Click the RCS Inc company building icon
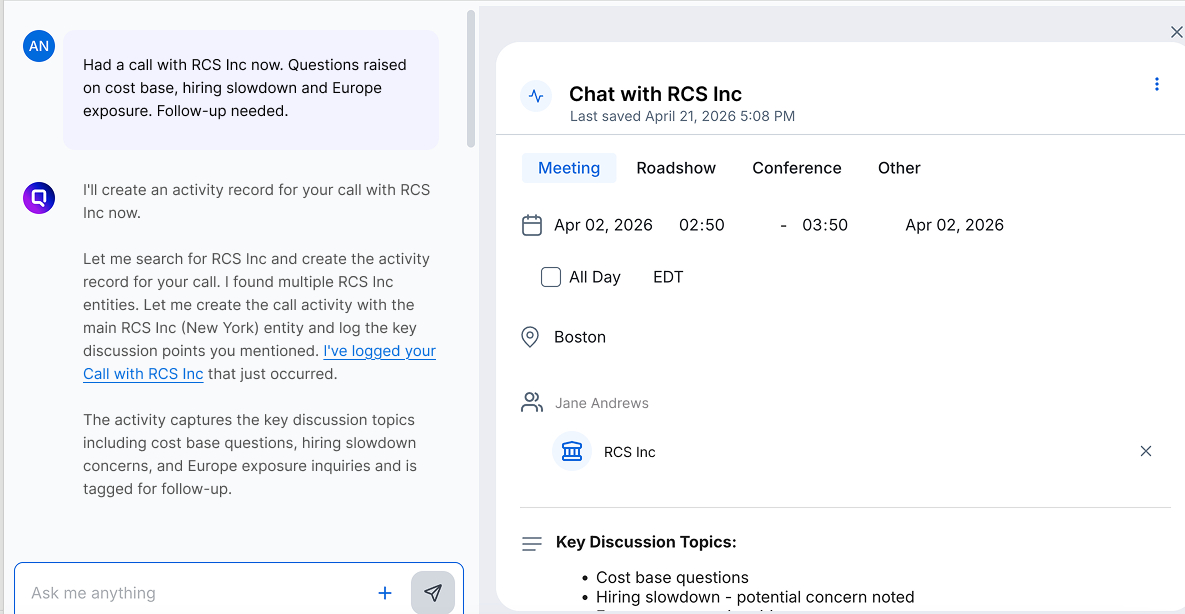This screenshot has height=614, width=1185. (x=571, y=451)
